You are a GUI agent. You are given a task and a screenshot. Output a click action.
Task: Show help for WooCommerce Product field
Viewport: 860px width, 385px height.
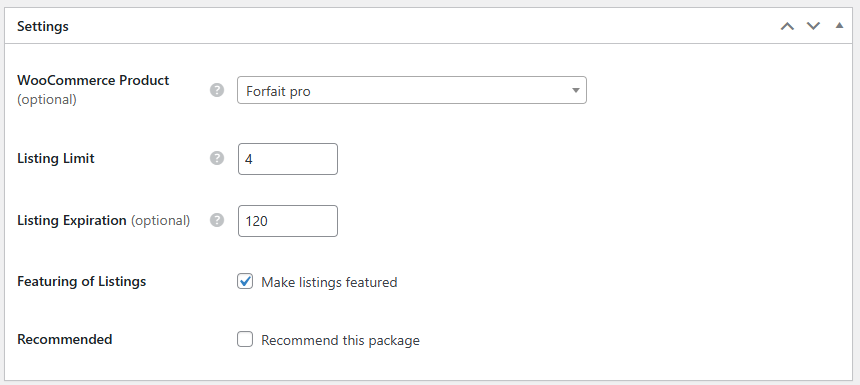(217, 90)
